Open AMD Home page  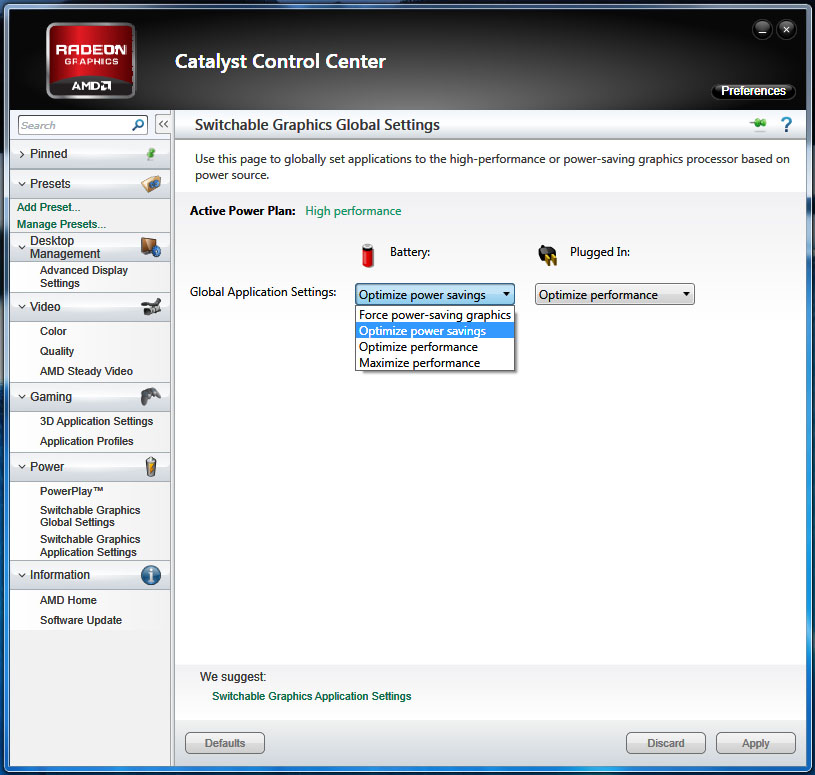coord(68,600)
